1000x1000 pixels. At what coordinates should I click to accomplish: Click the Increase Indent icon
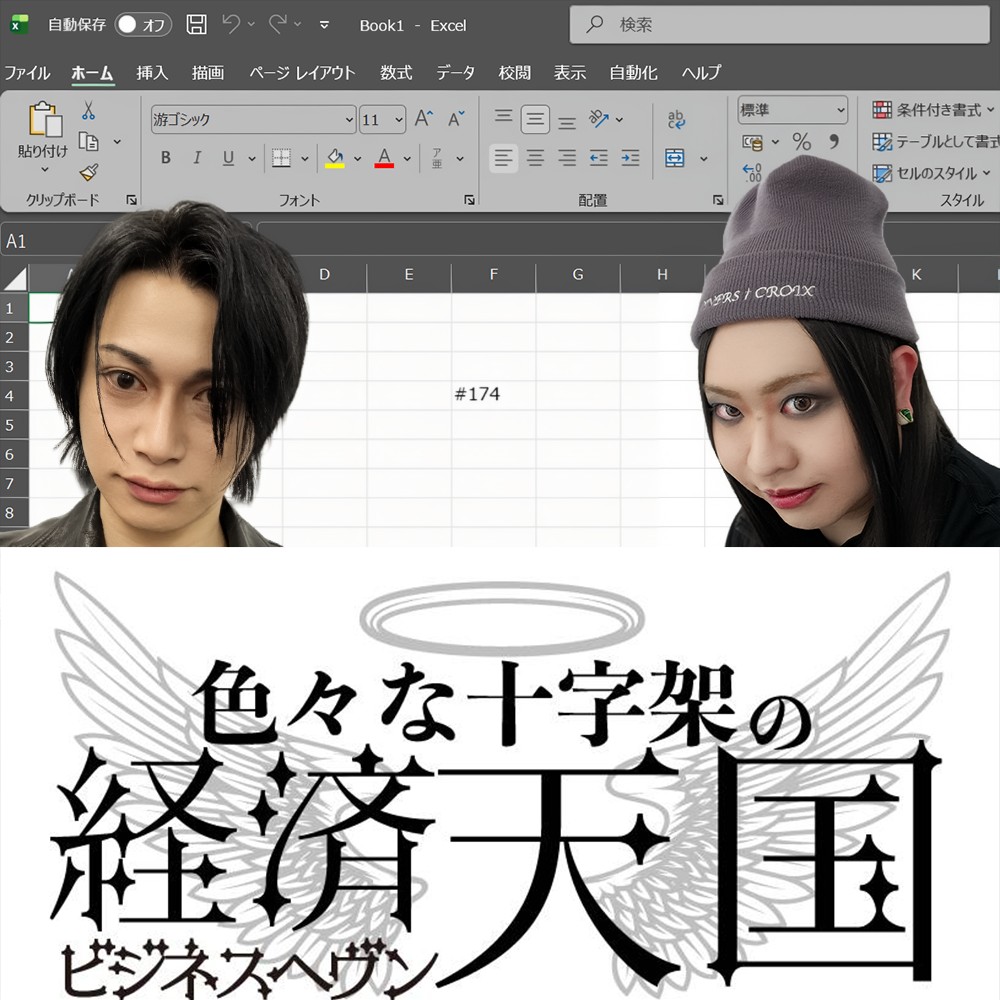(x=630, y=158)
